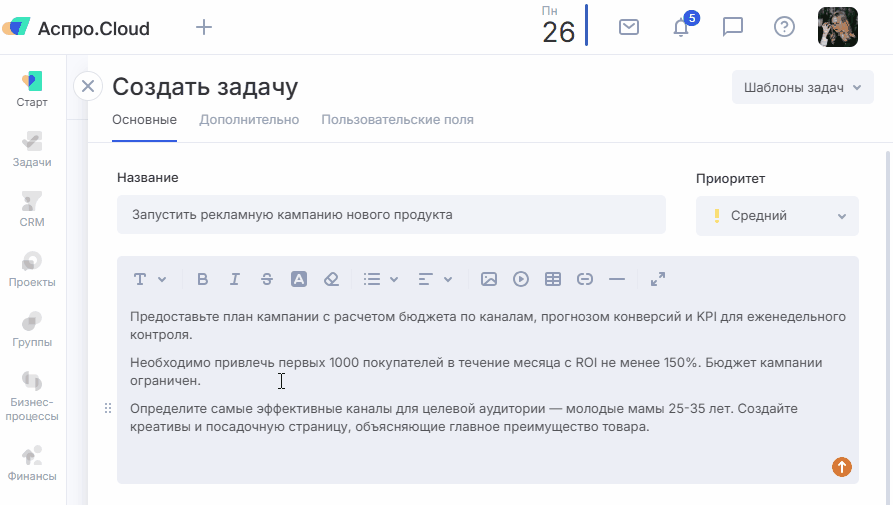Switch to the Дополнительно tab
Image resolution: width=893 pixels, height=505 pixels.
[x=249, y=120]
